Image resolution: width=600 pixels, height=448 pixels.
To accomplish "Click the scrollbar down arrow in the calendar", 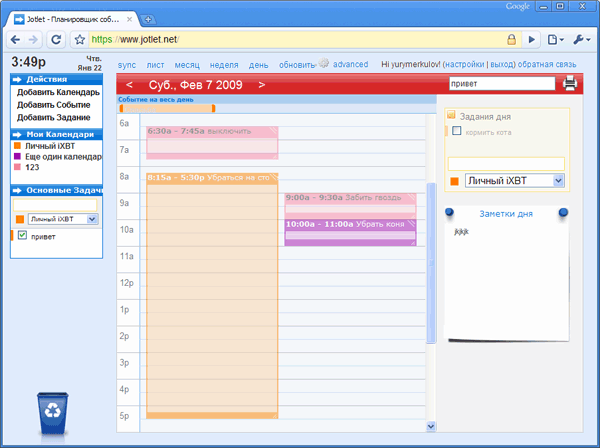I will (431, 426).
